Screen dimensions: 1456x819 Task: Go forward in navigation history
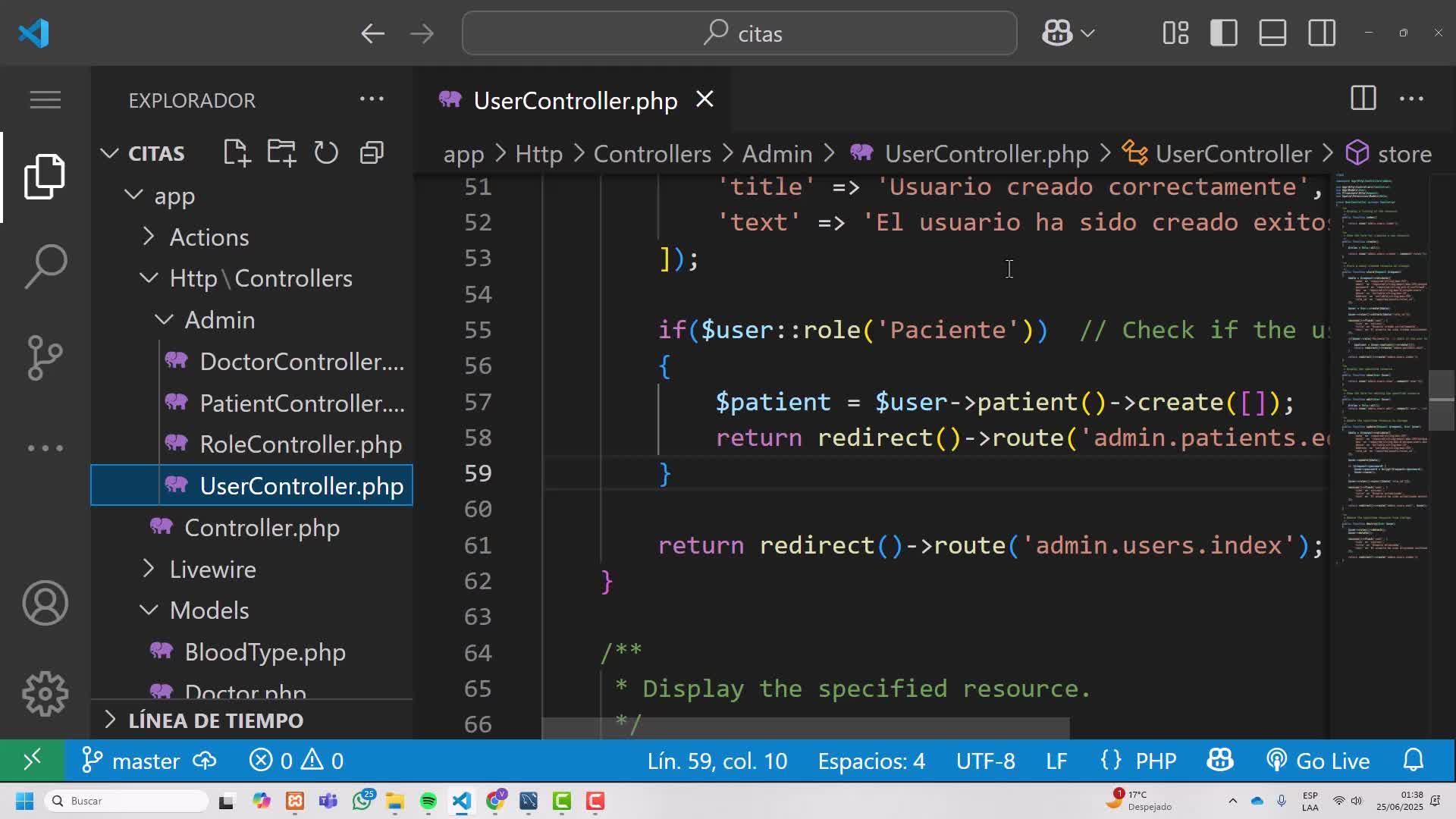pyautogui.click(x=422, y=33)
